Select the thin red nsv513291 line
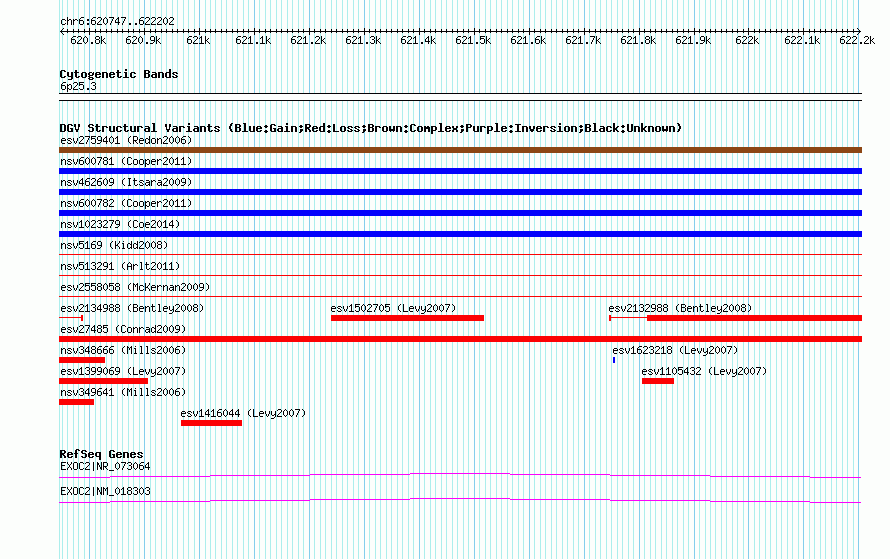This screenshot has width=890, height=559. coord(460,275)
